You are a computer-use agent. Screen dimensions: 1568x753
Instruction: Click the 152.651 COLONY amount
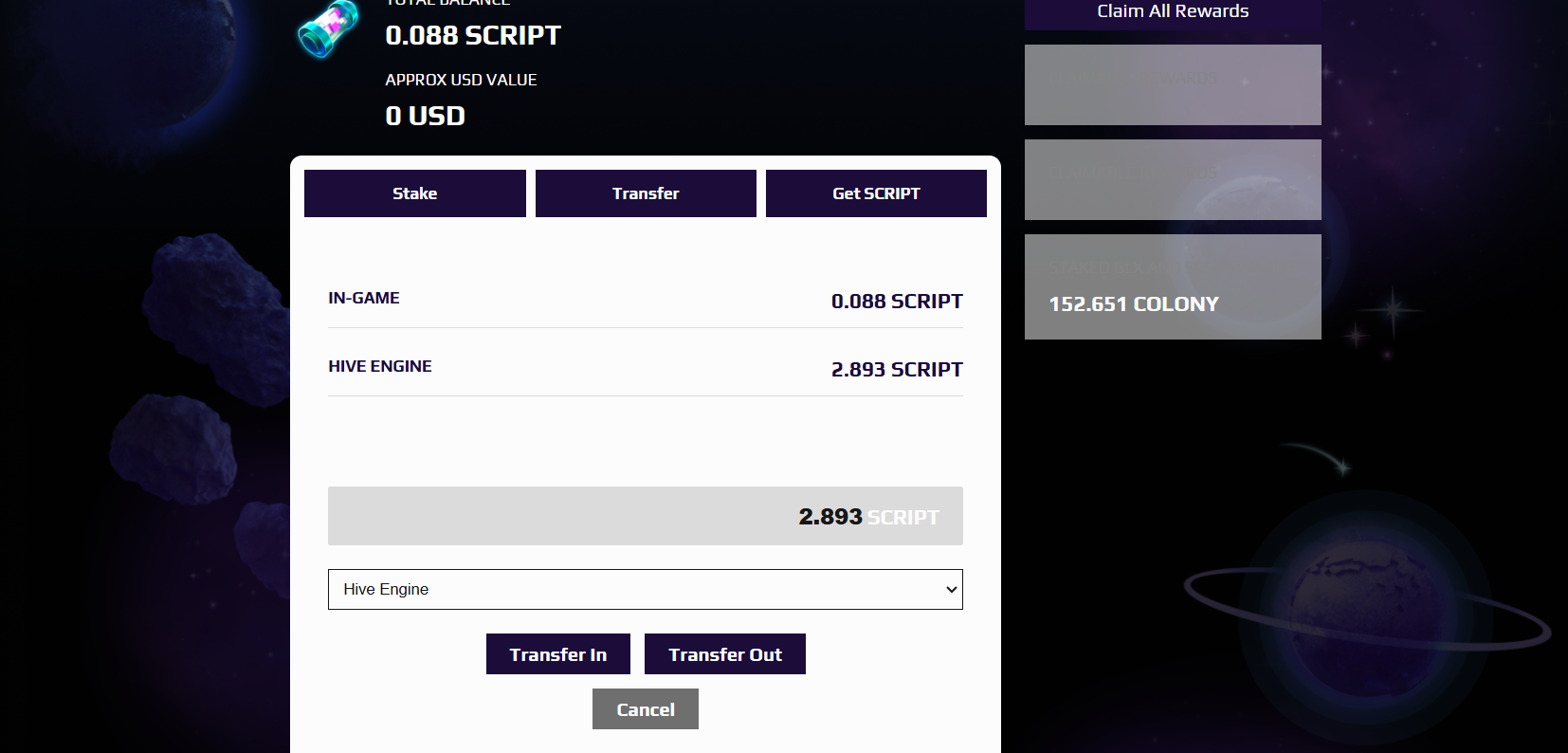click(1134, 304)
